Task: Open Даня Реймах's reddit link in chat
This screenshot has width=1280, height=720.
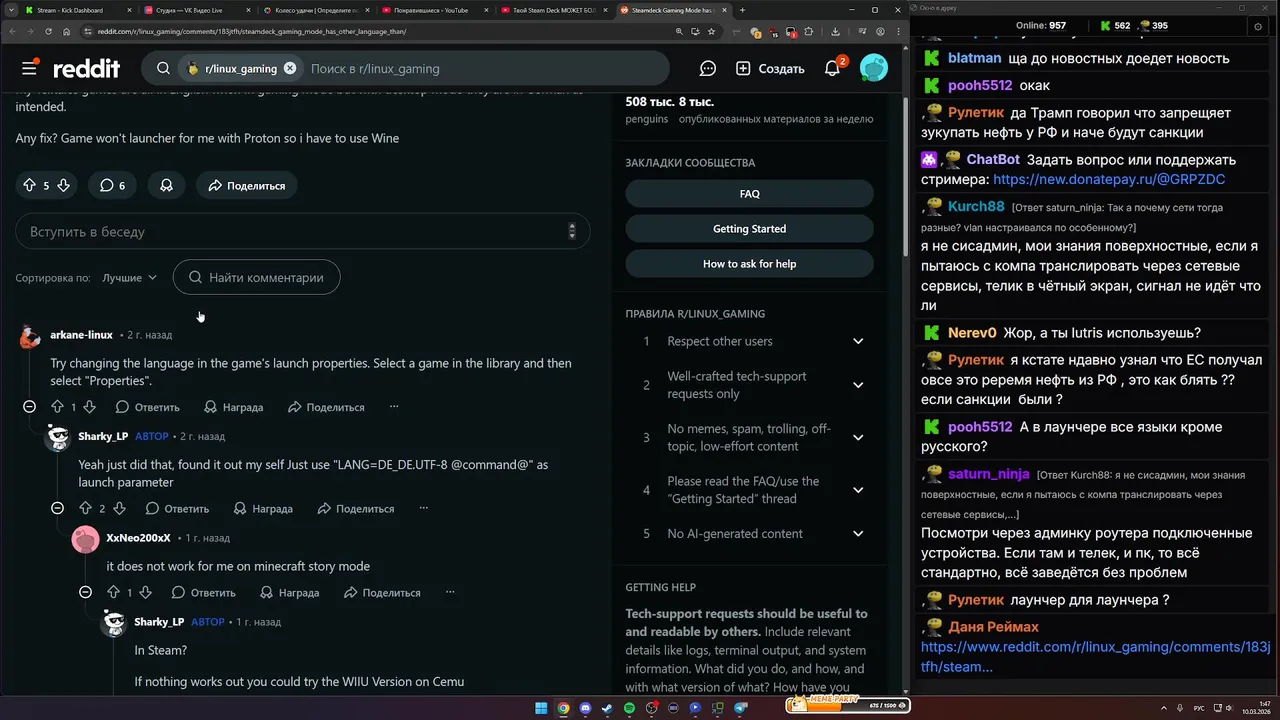Action: click(1095, 656)
